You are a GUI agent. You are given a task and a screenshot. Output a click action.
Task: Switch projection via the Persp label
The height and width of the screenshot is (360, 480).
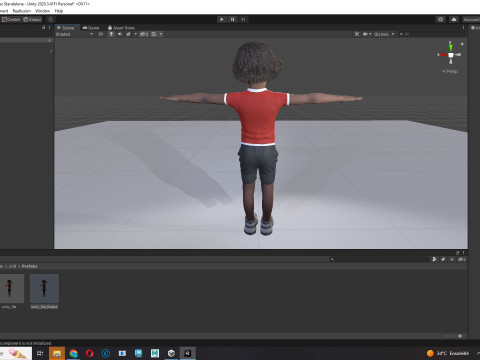[450, 71]
